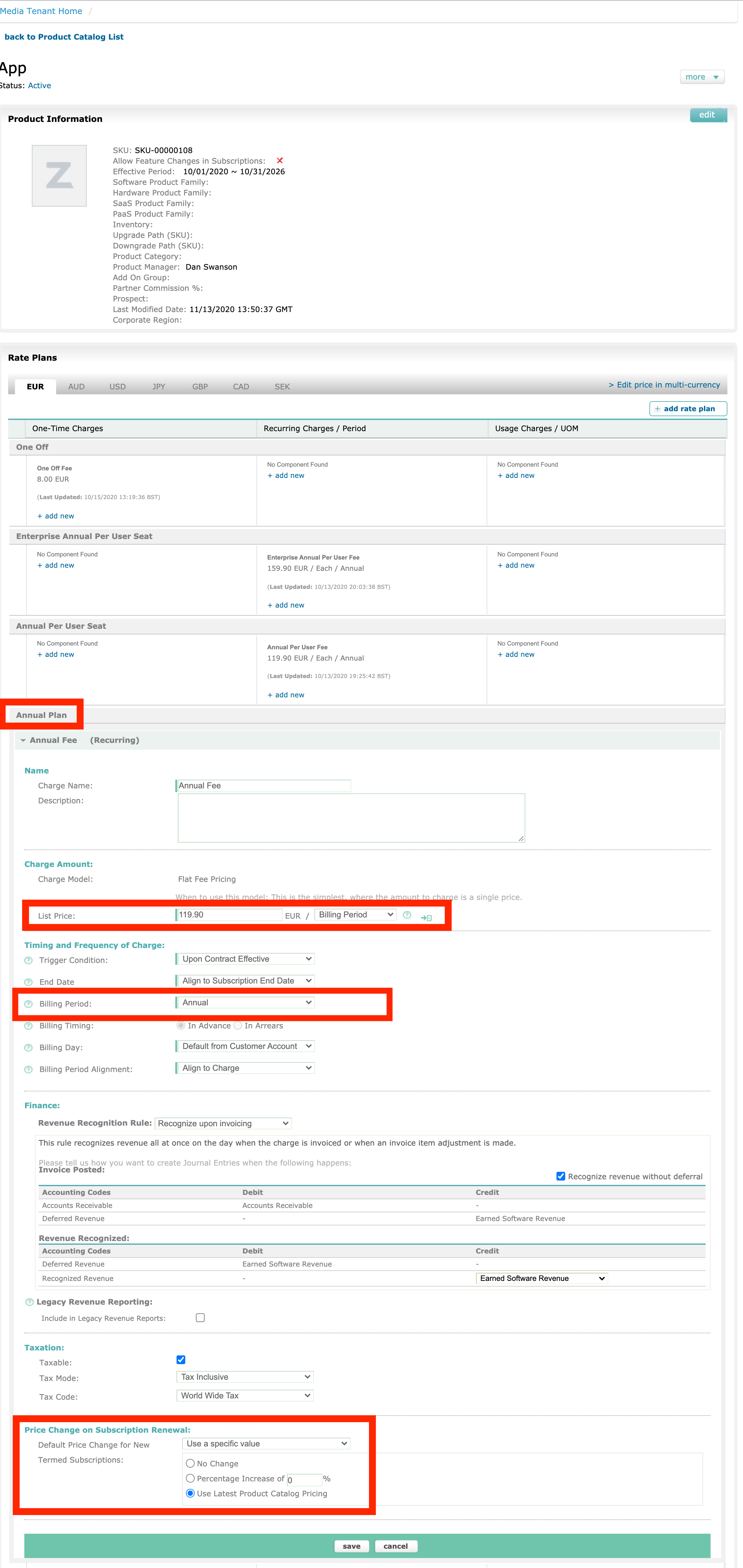
Task: Open Recognized Revenue credit account dropdown
Action: click(541, 1278)
